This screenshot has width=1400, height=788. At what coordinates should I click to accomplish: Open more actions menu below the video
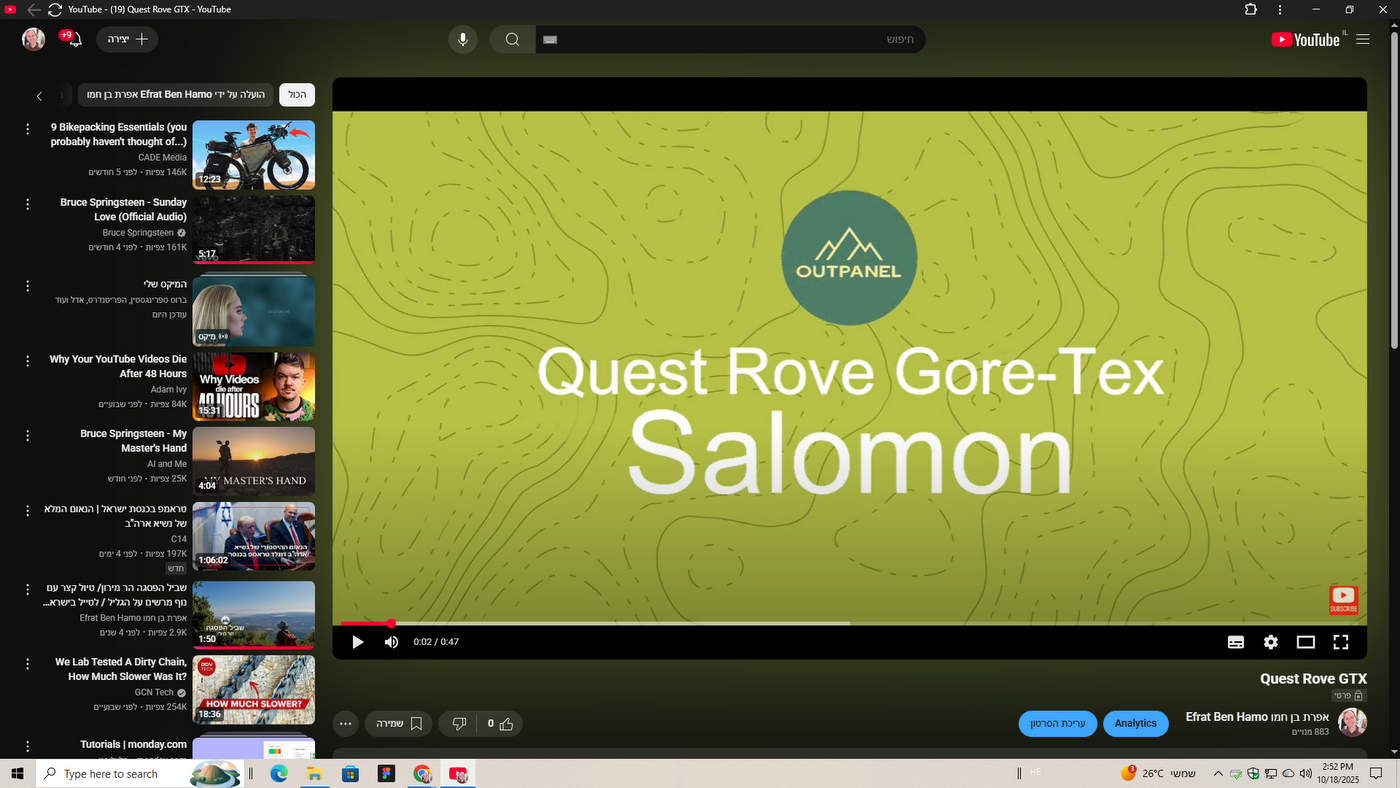tap(345, 723)
